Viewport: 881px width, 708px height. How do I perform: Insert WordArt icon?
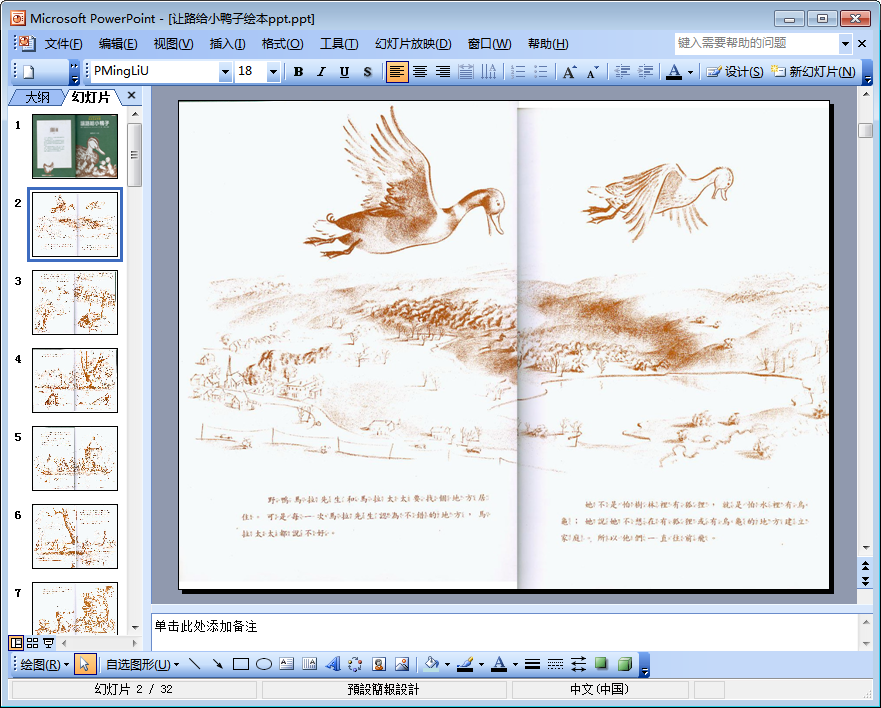click(x=333, y=665)
